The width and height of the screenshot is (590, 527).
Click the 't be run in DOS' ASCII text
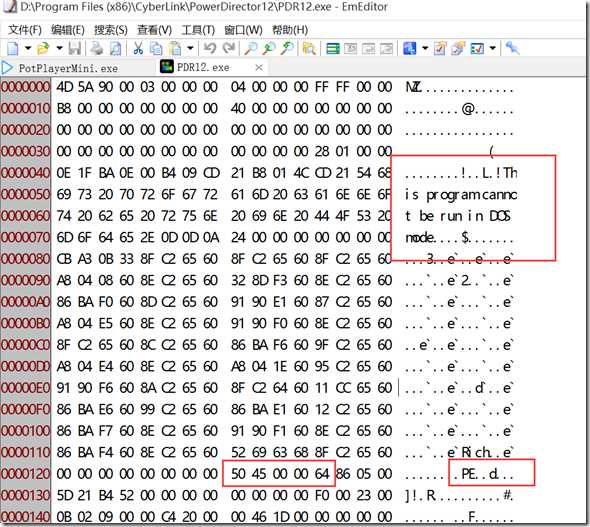click(x=458, y=216)
